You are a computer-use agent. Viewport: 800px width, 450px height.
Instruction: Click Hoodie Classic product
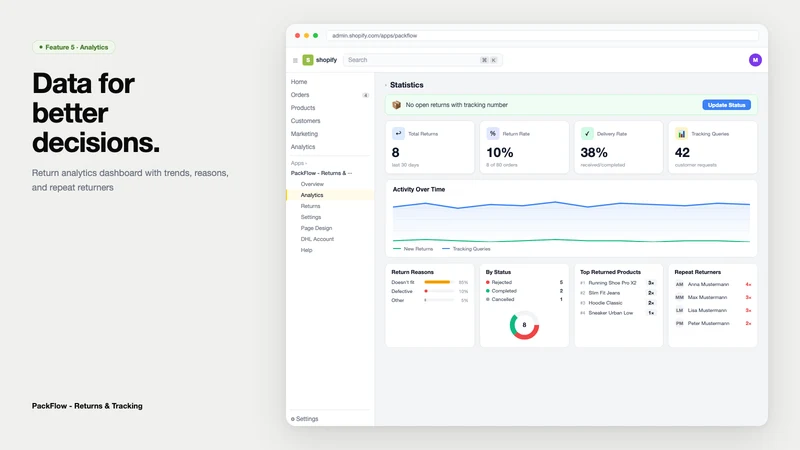(605, 303)
